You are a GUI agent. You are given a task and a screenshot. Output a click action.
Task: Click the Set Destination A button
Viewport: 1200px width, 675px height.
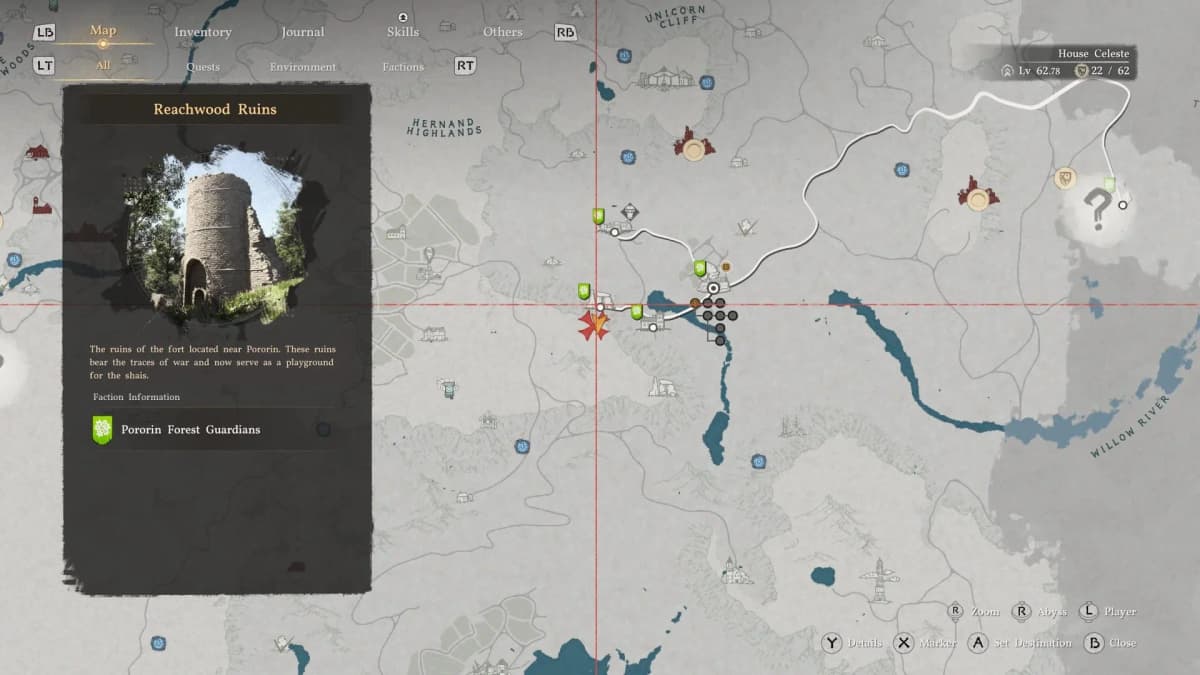(978, 643)
